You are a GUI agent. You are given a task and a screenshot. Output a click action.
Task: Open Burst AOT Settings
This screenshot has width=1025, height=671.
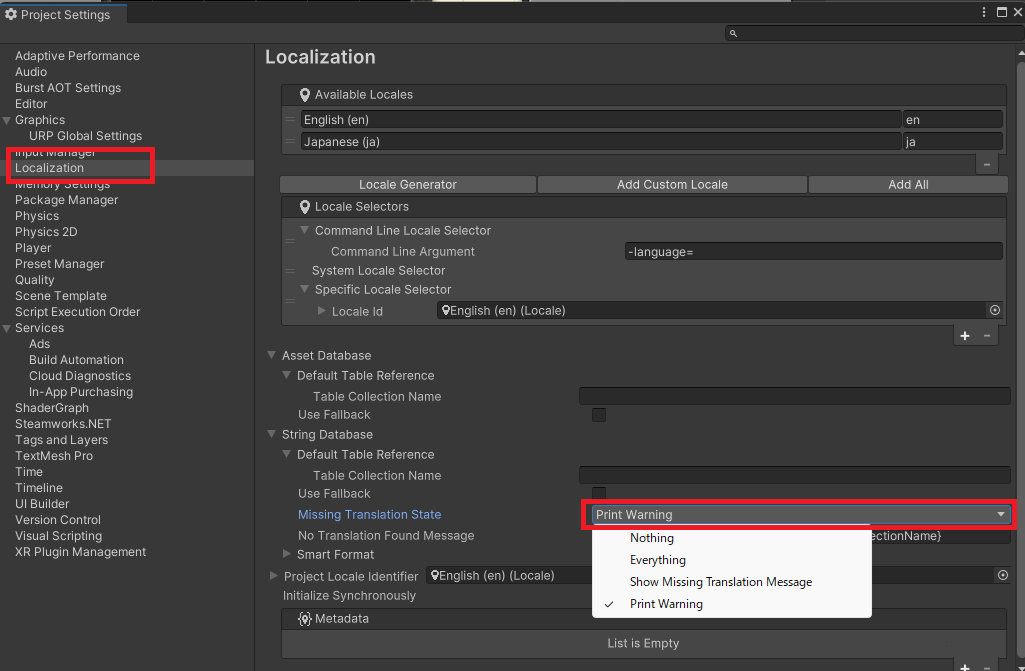[x=68, y=88]
